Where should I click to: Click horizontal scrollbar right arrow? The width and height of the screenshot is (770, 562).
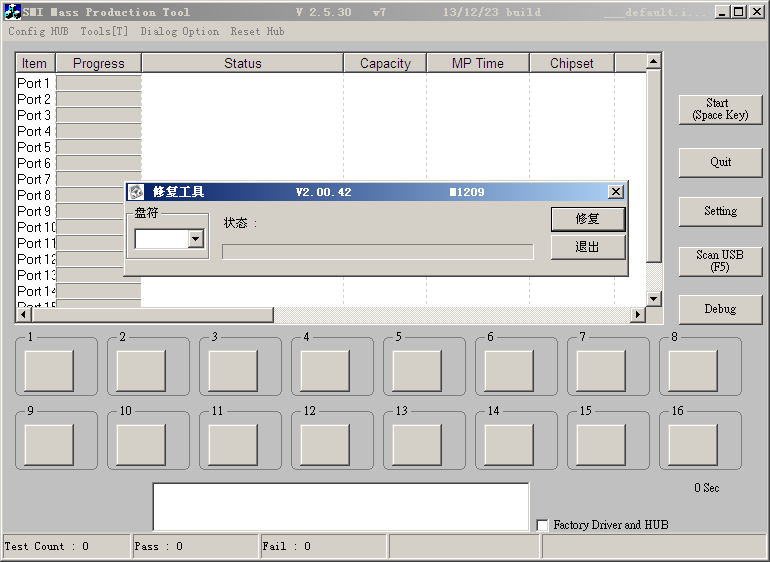click(637, 314)
